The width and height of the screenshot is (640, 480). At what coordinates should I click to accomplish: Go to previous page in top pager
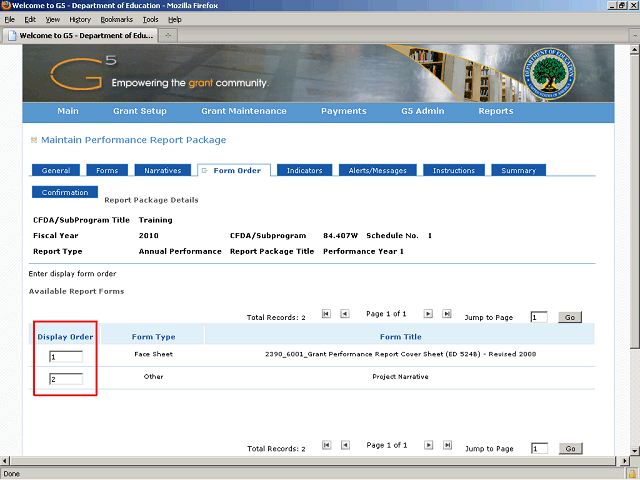pyautogui.click(x=345, y=313)
